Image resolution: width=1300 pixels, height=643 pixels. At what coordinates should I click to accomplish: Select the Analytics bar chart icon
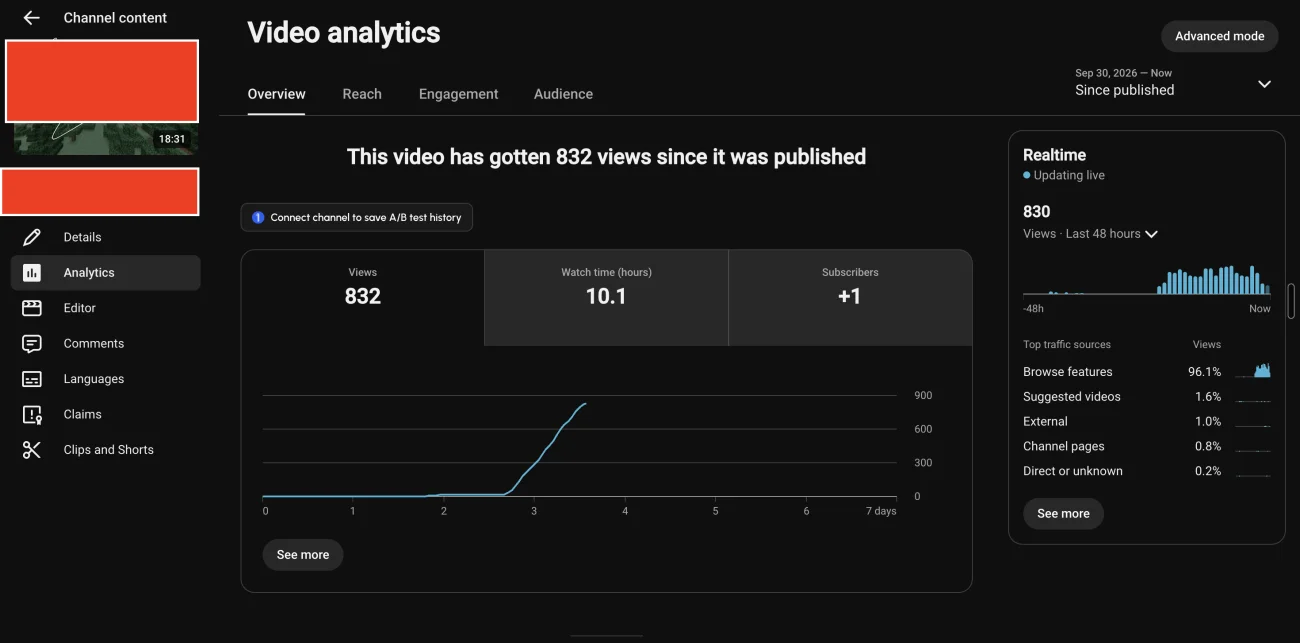tap(32, 272)
